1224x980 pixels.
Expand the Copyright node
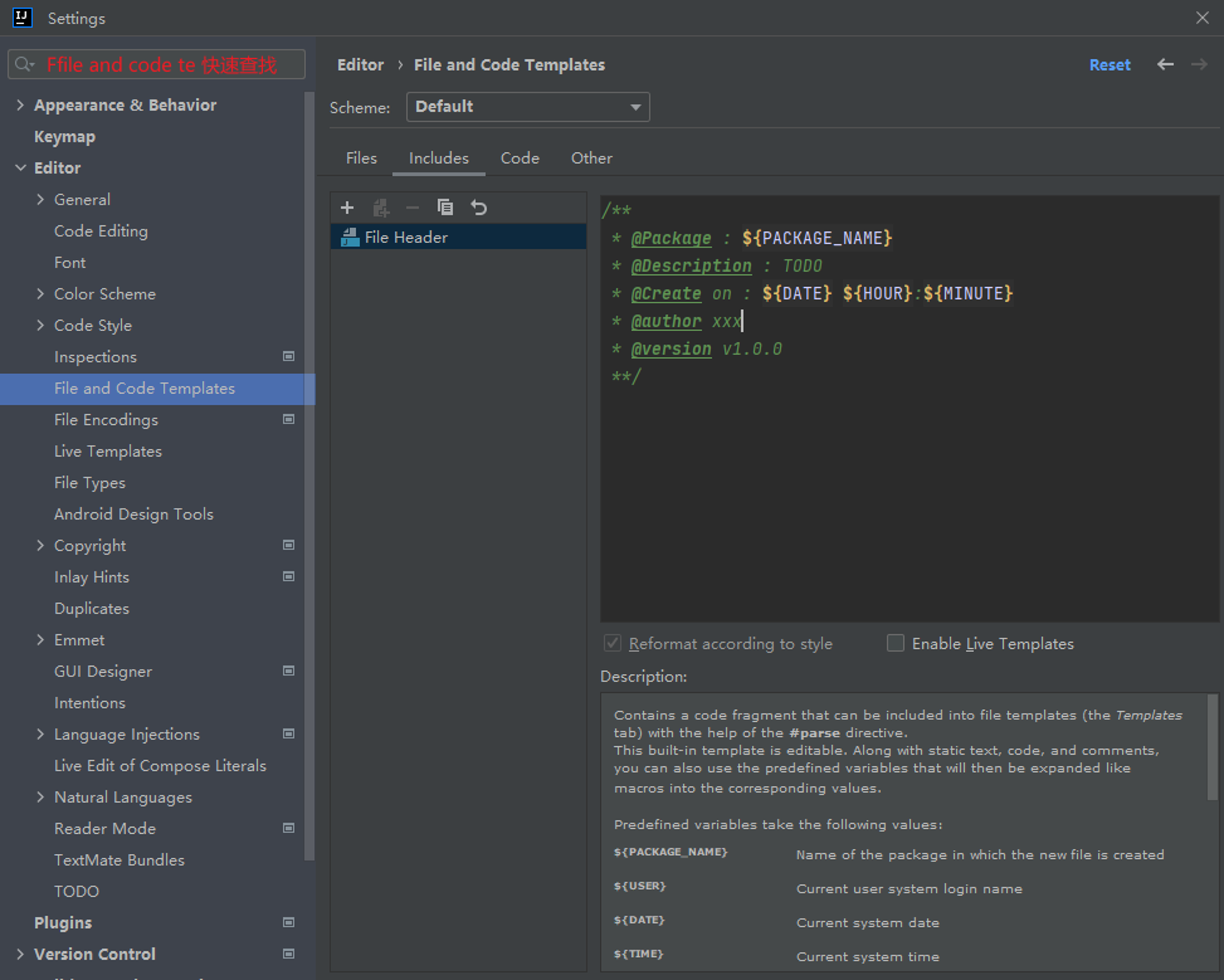click(x=40, y=545)
